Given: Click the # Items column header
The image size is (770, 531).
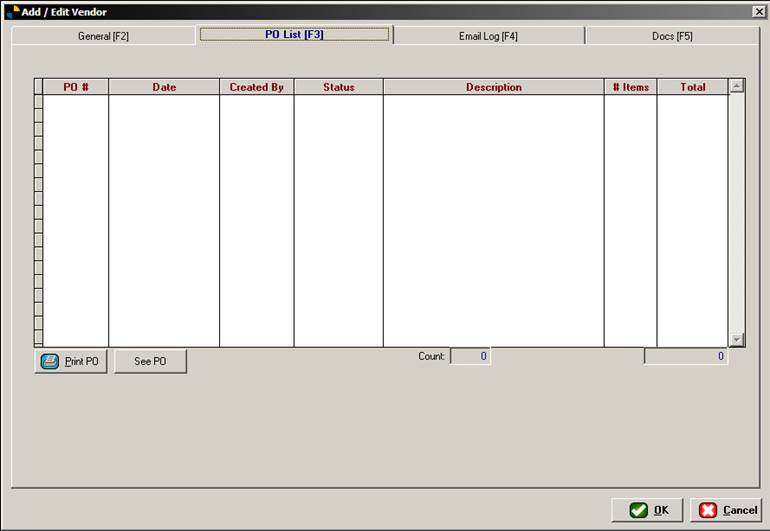Looking at the screenshot, I should [x=630, y=87].
